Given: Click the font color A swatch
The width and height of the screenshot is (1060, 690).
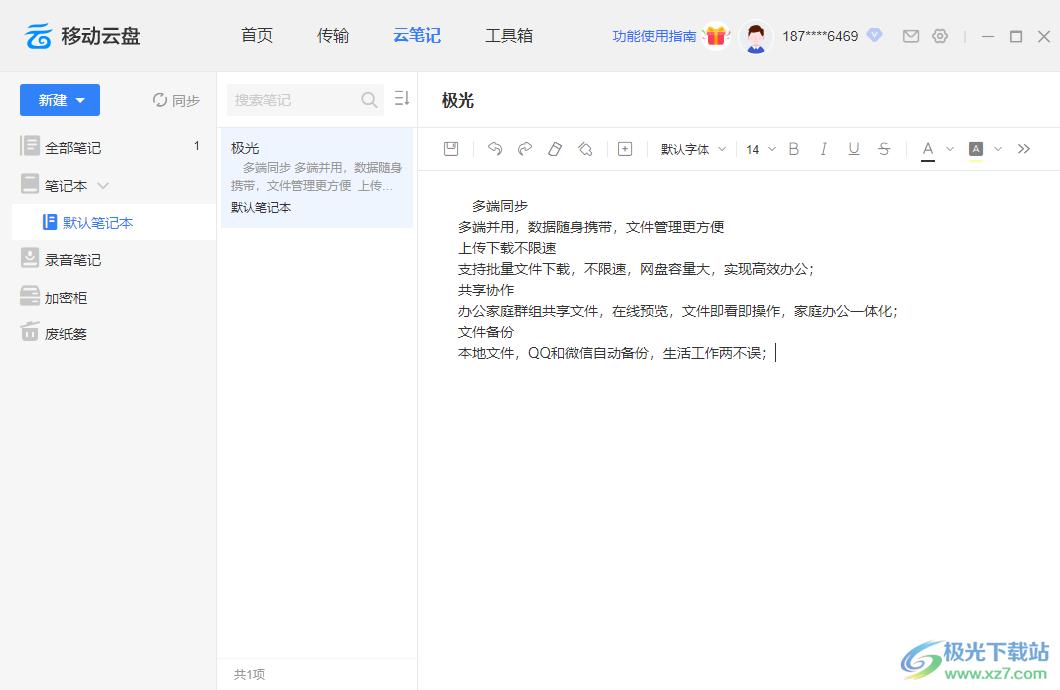Looking at the screenshot, I should (928, 149).
